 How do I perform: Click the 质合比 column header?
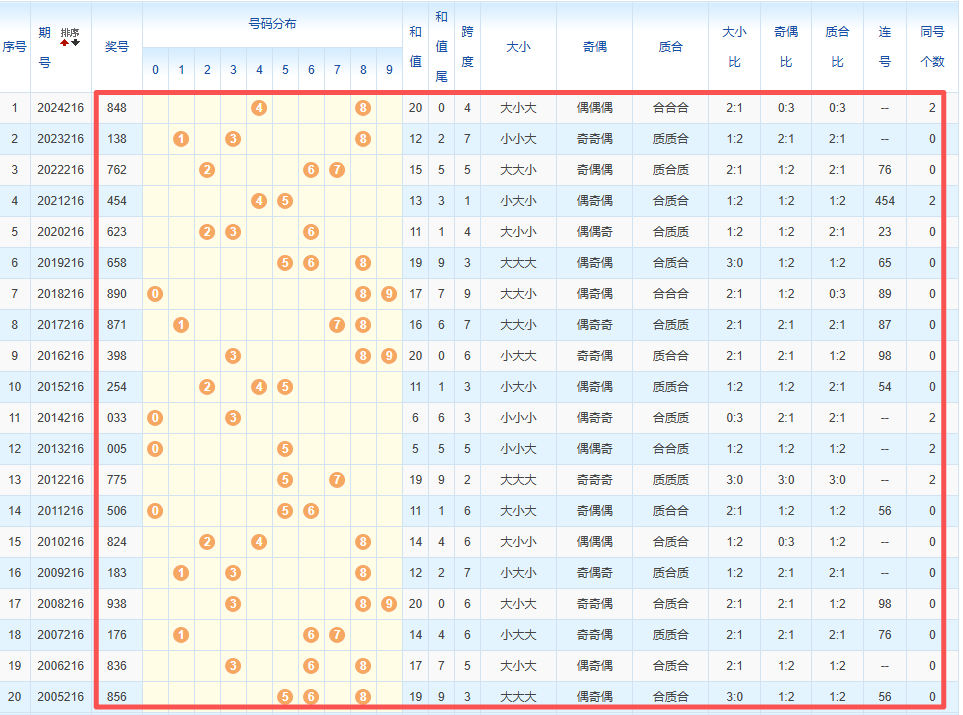[837, 46]
